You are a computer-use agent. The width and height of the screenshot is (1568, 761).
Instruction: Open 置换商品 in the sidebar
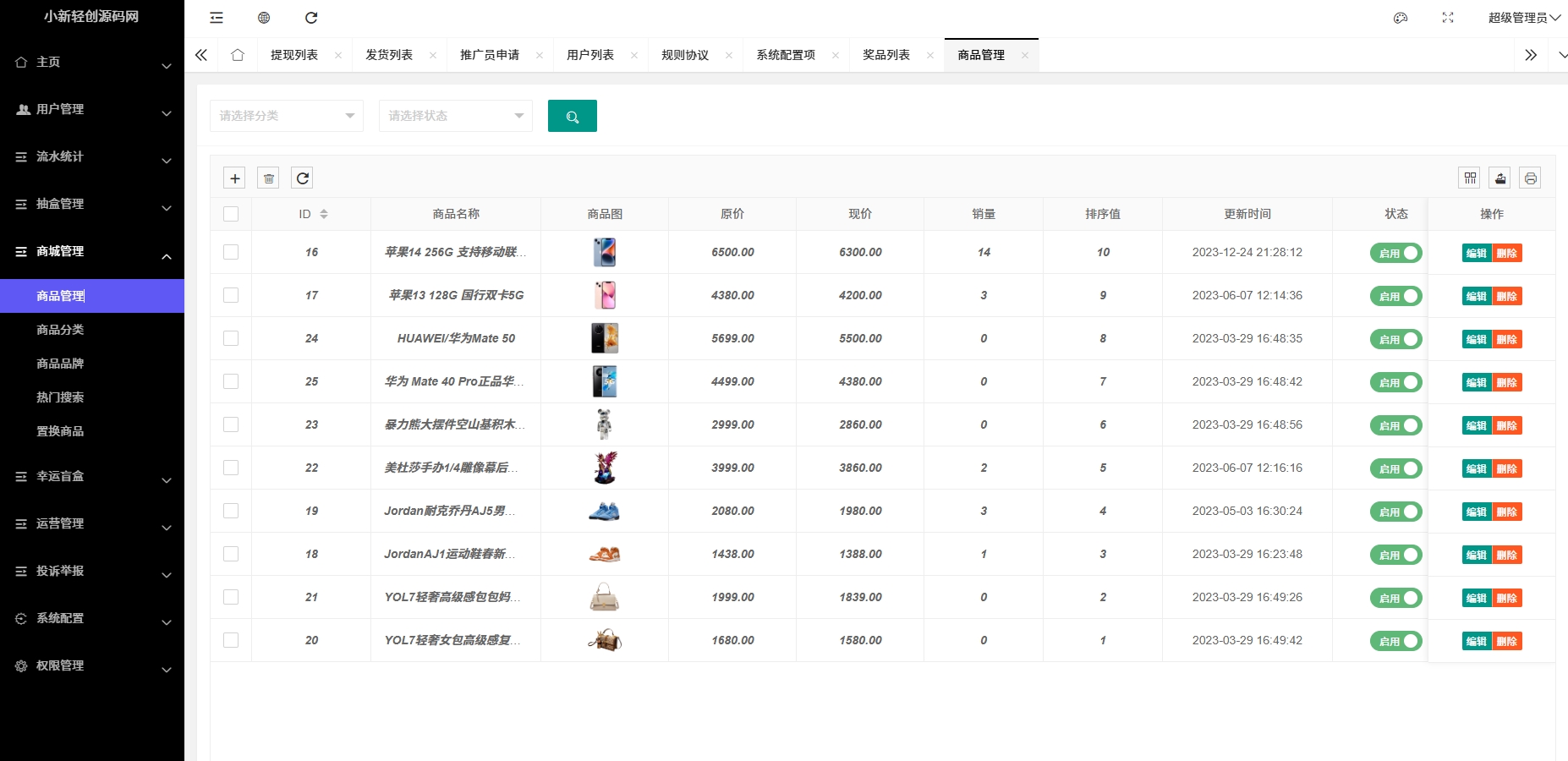pyautogui.click(x=60, y=431)
